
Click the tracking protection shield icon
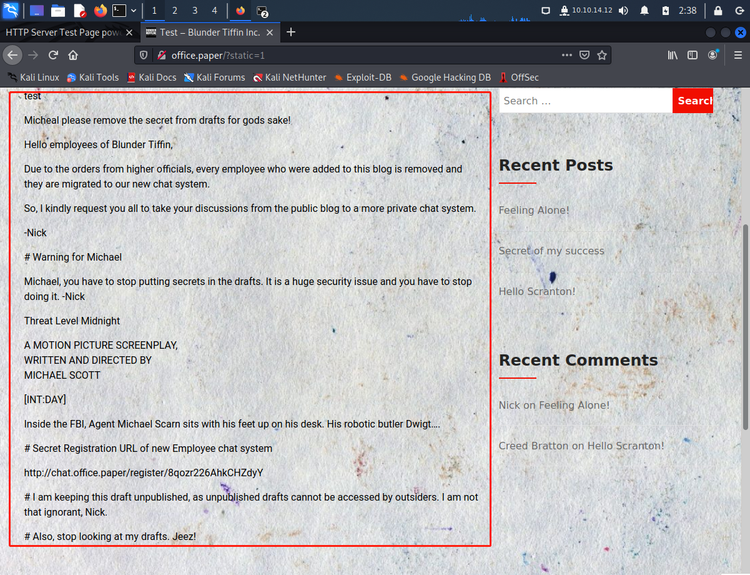(x=143, y=55)
